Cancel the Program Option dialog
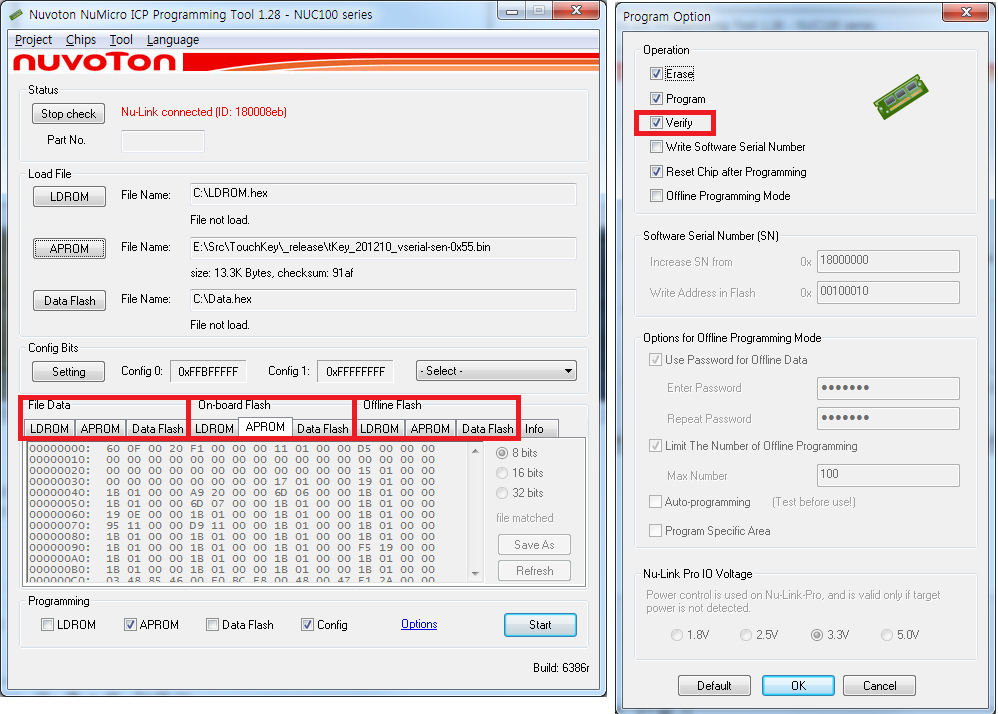This screenshot has height=714, width=998. click(880, 685)
